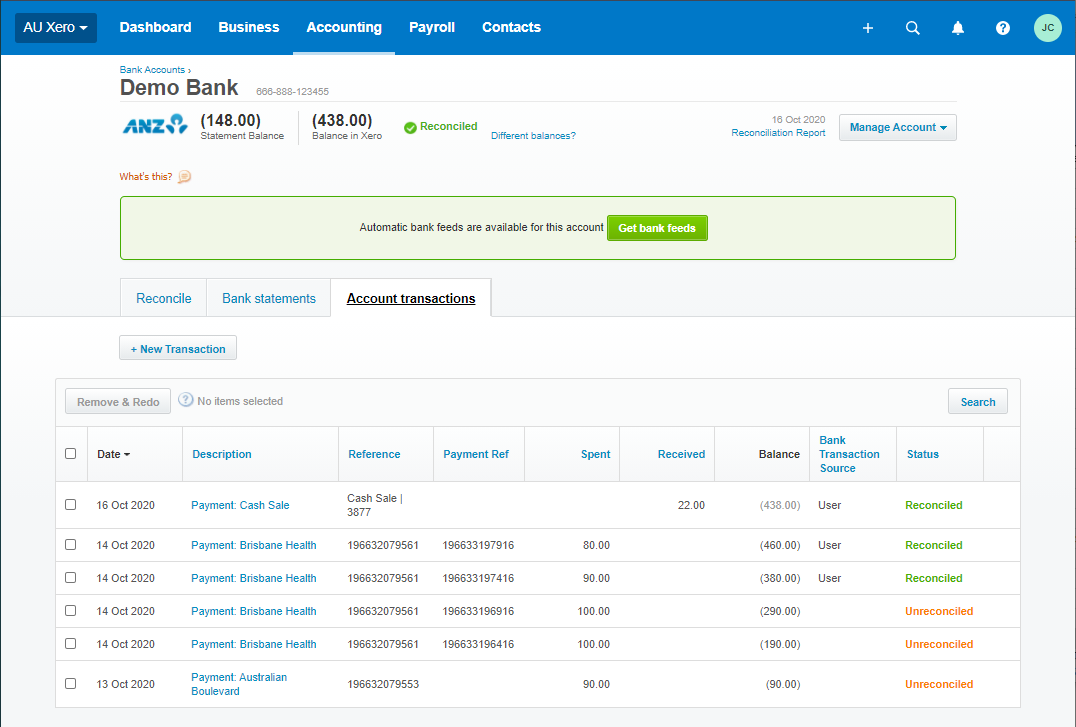Sort by the Spent column header
This screenshot has width=1076, height=727.
(x=596, y=454)
